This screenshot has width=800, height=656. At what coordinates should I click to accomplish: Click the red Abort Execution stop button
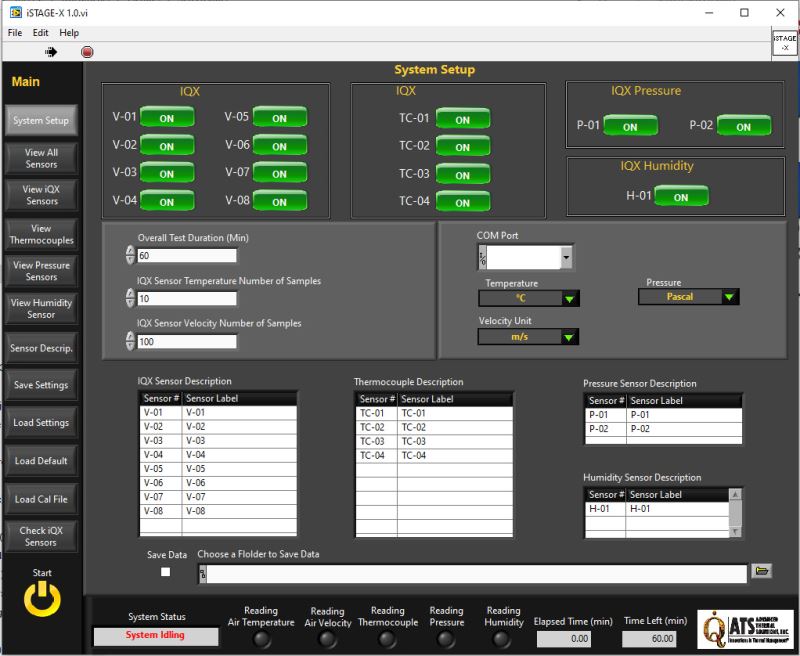click(x=87, y=52)
